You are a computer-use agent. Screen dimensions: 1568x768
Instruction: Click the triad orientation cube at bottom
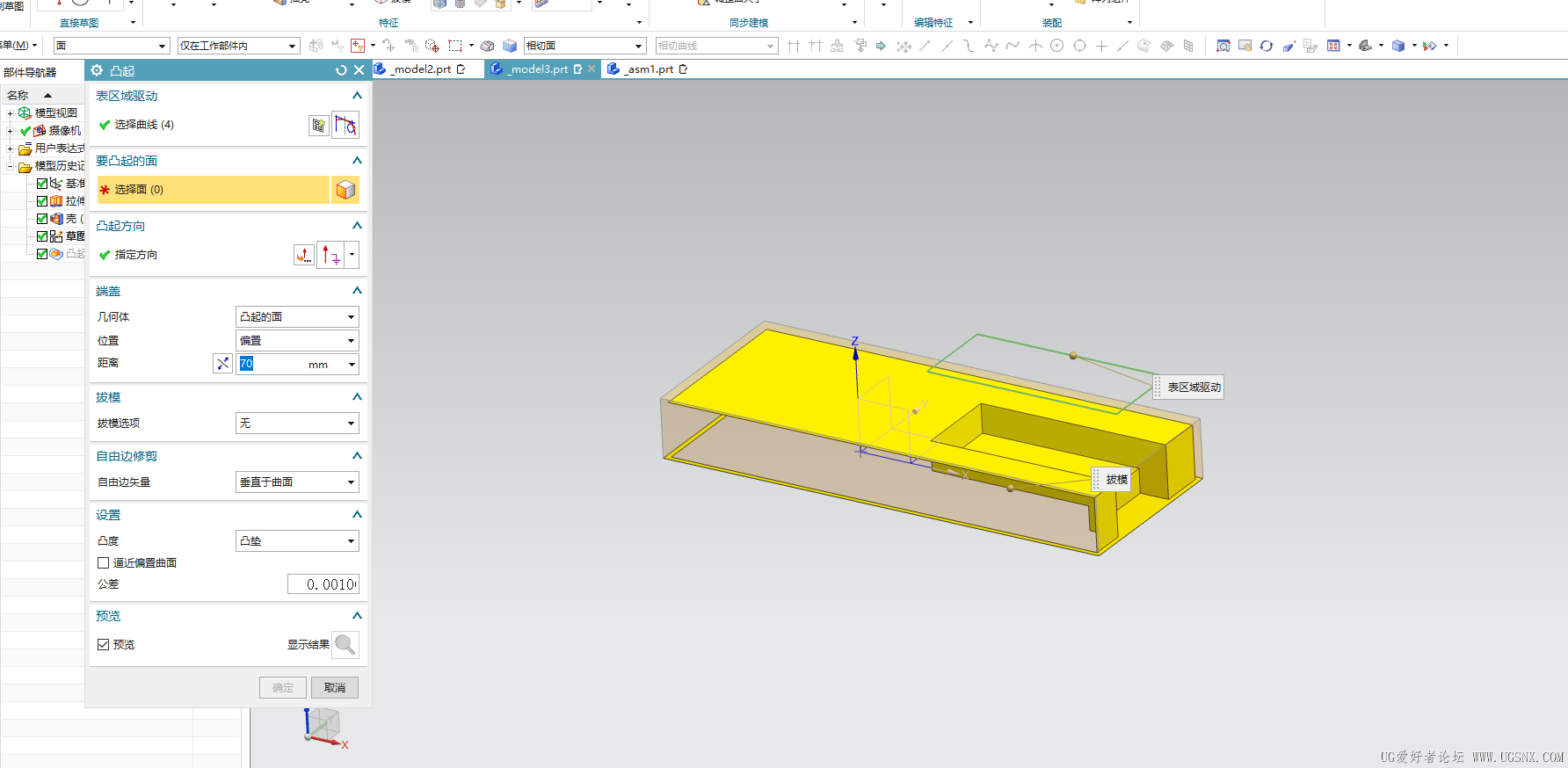(323, 726)
